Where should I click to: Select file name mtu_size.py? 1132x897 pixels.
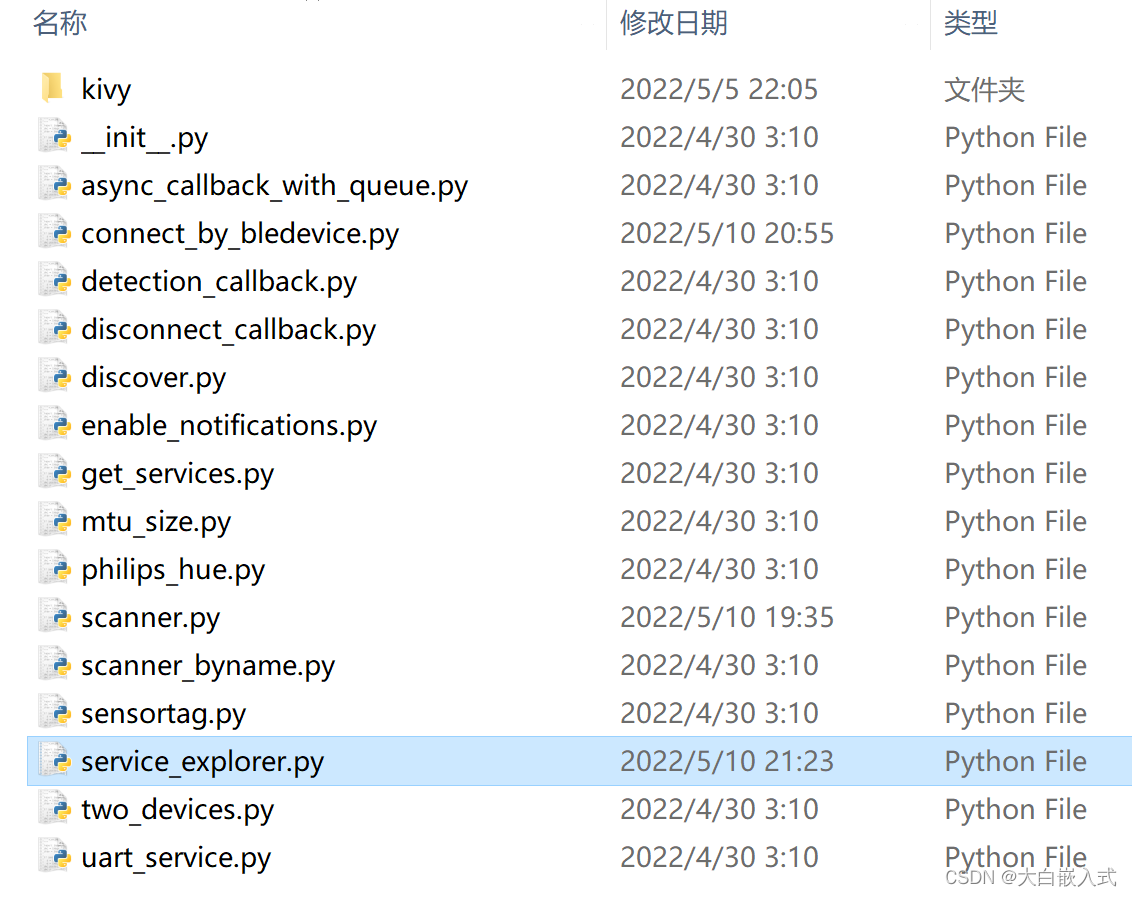(156, 521)
